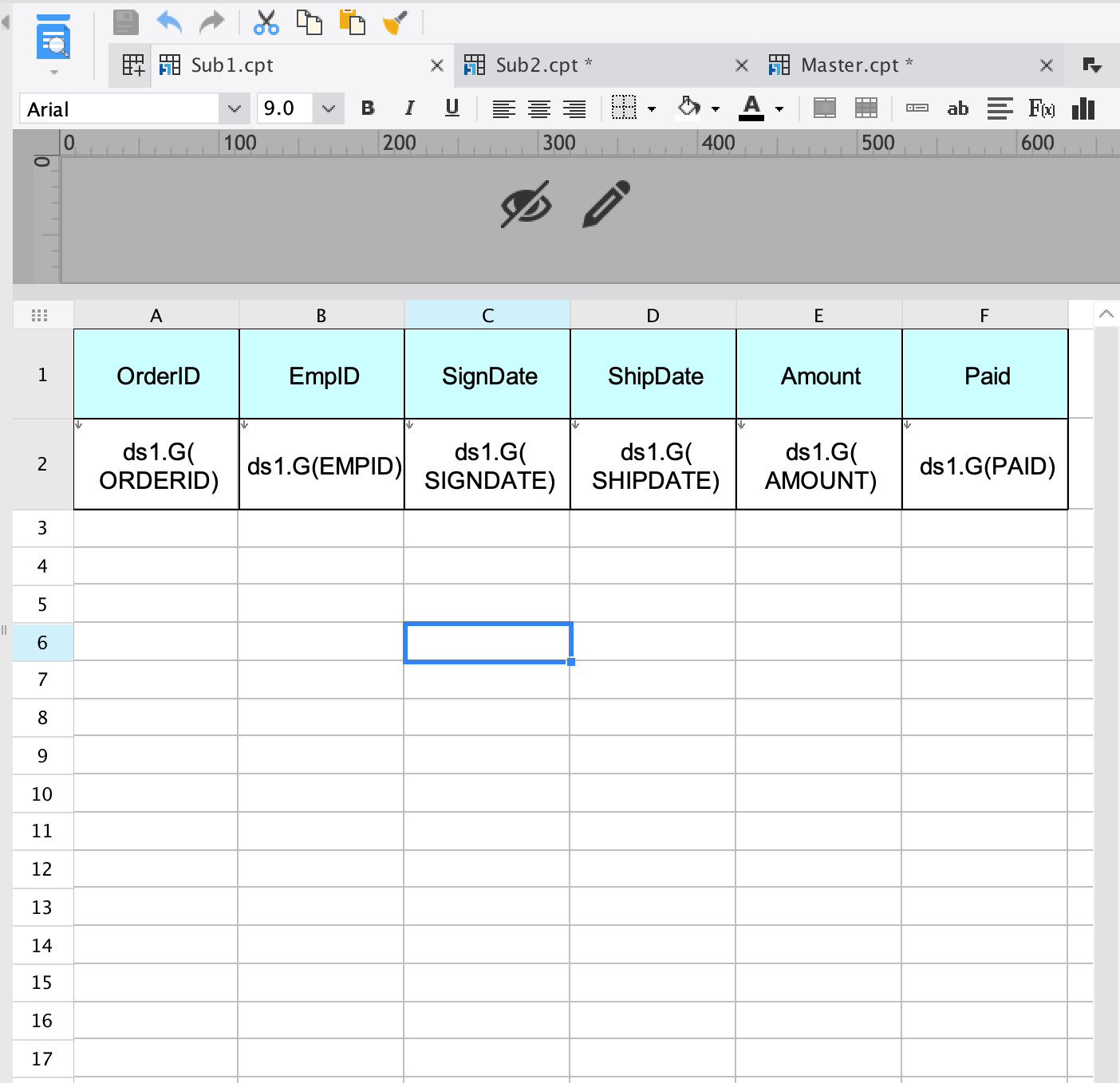Insert a chart using the chart icon

1083,108
